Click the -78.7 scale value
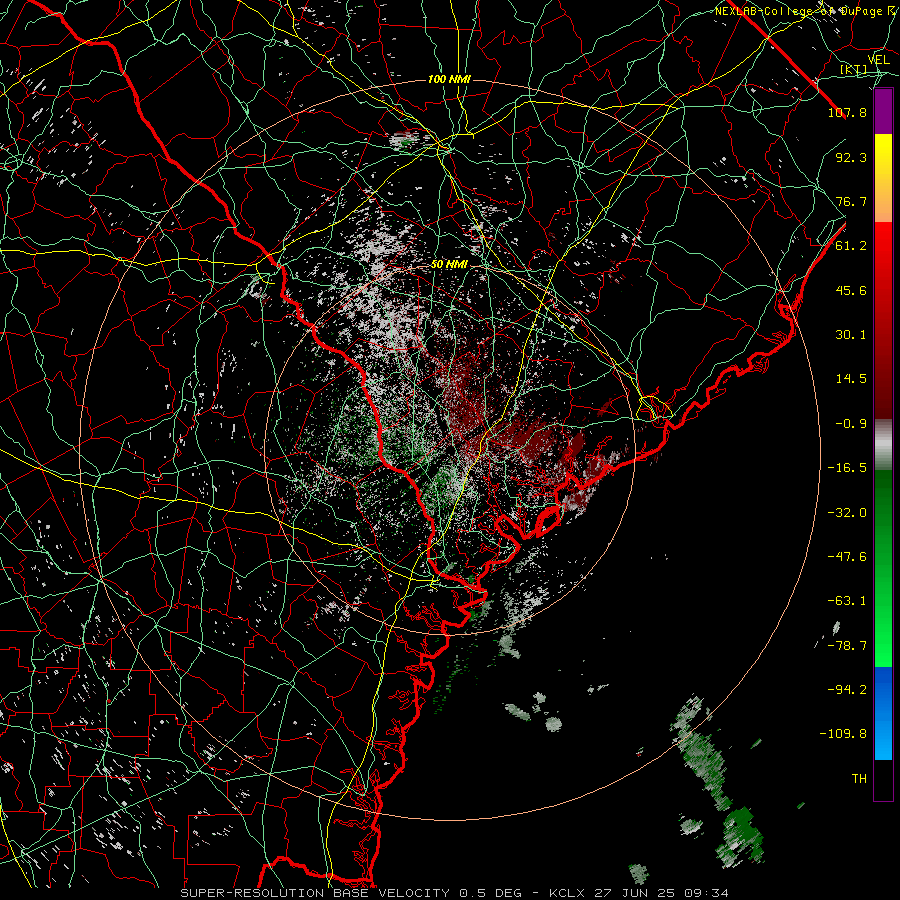The width and height of the screenshot is (900, 900). point(847,646)
